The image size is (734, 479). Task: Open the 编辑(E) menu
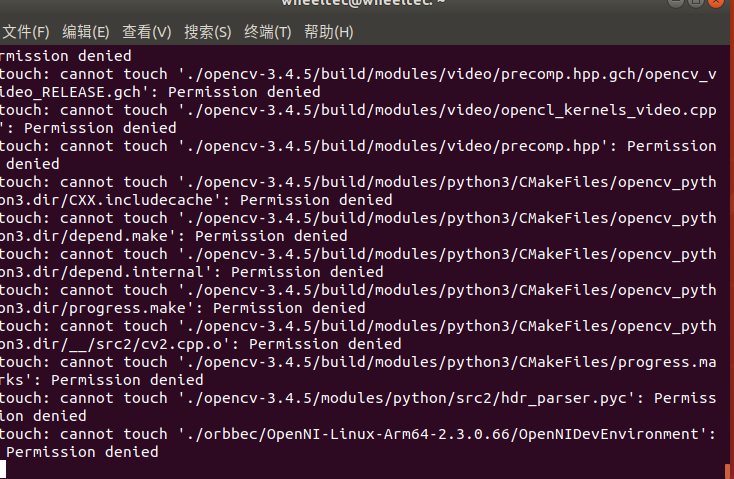[86, 32]
